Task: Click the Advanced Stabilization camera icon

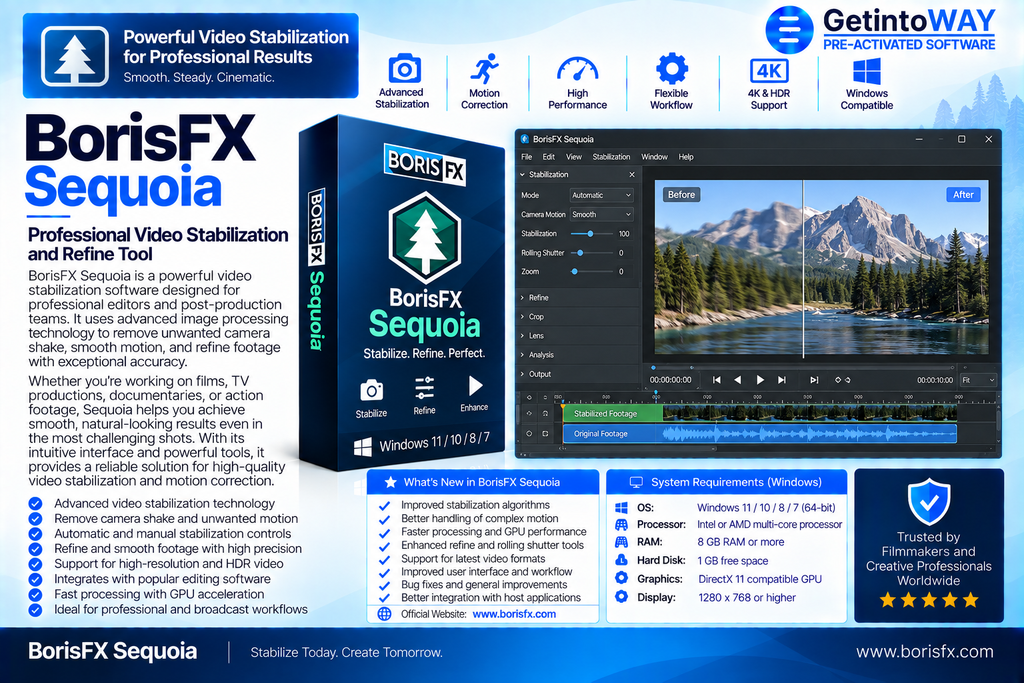Action: (405, 69)
